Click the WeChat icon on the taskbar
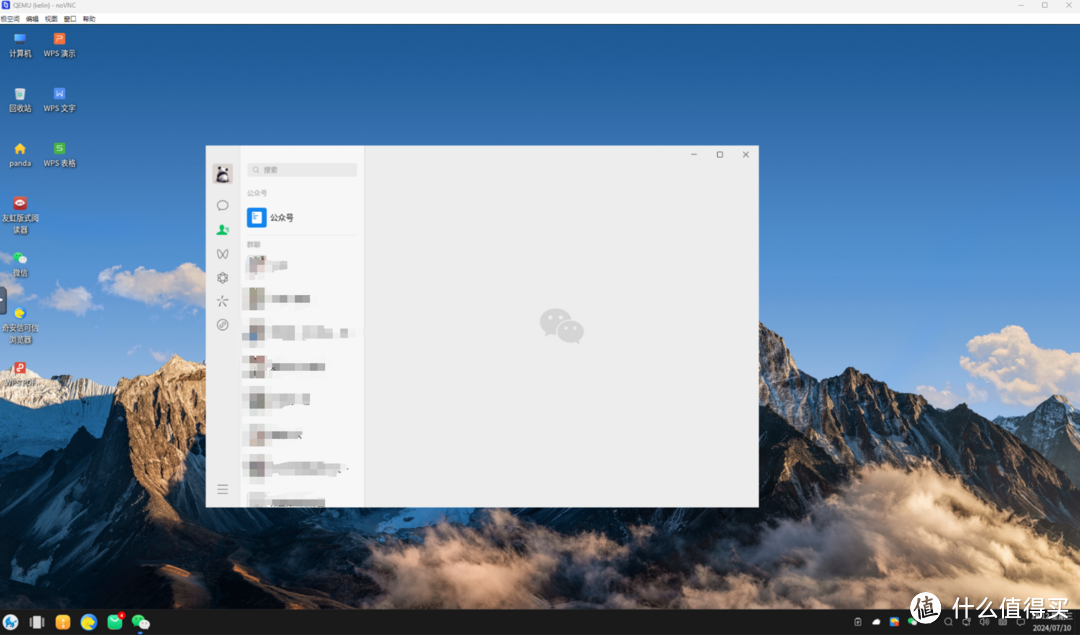The image size is (1080, 635). 141,623
